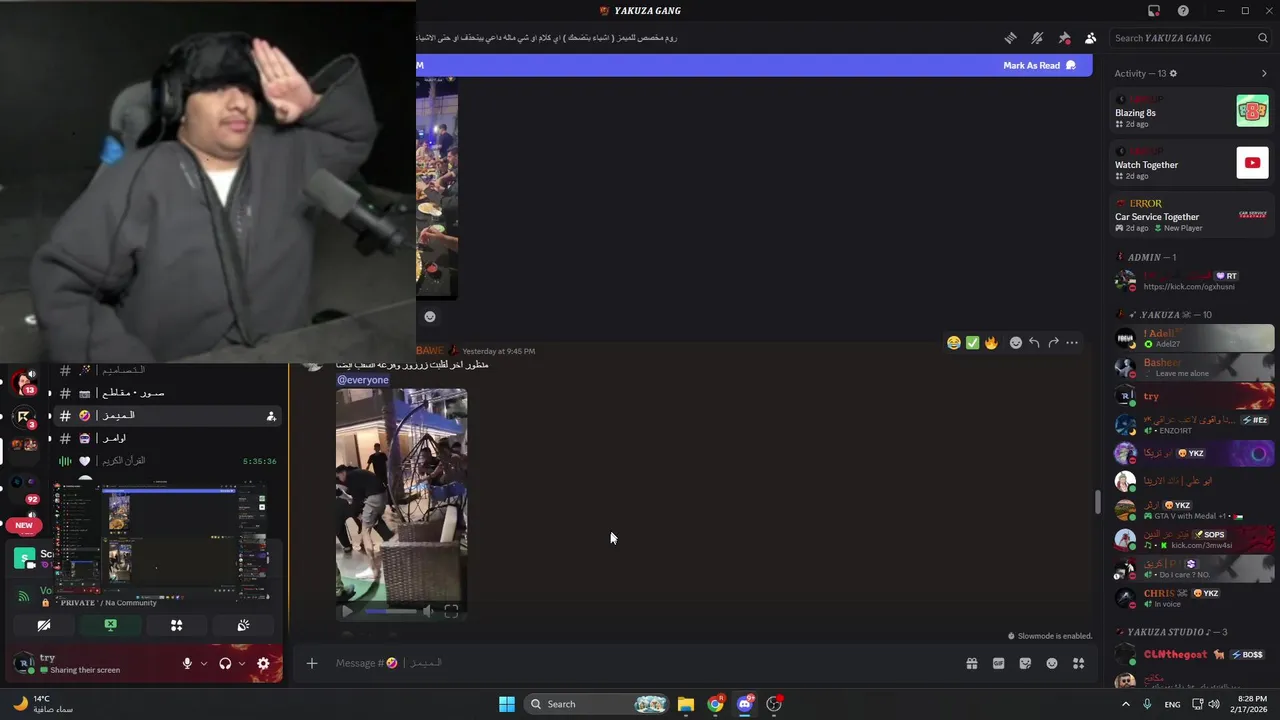Open the Help question mark icon

coord(1183,11)
